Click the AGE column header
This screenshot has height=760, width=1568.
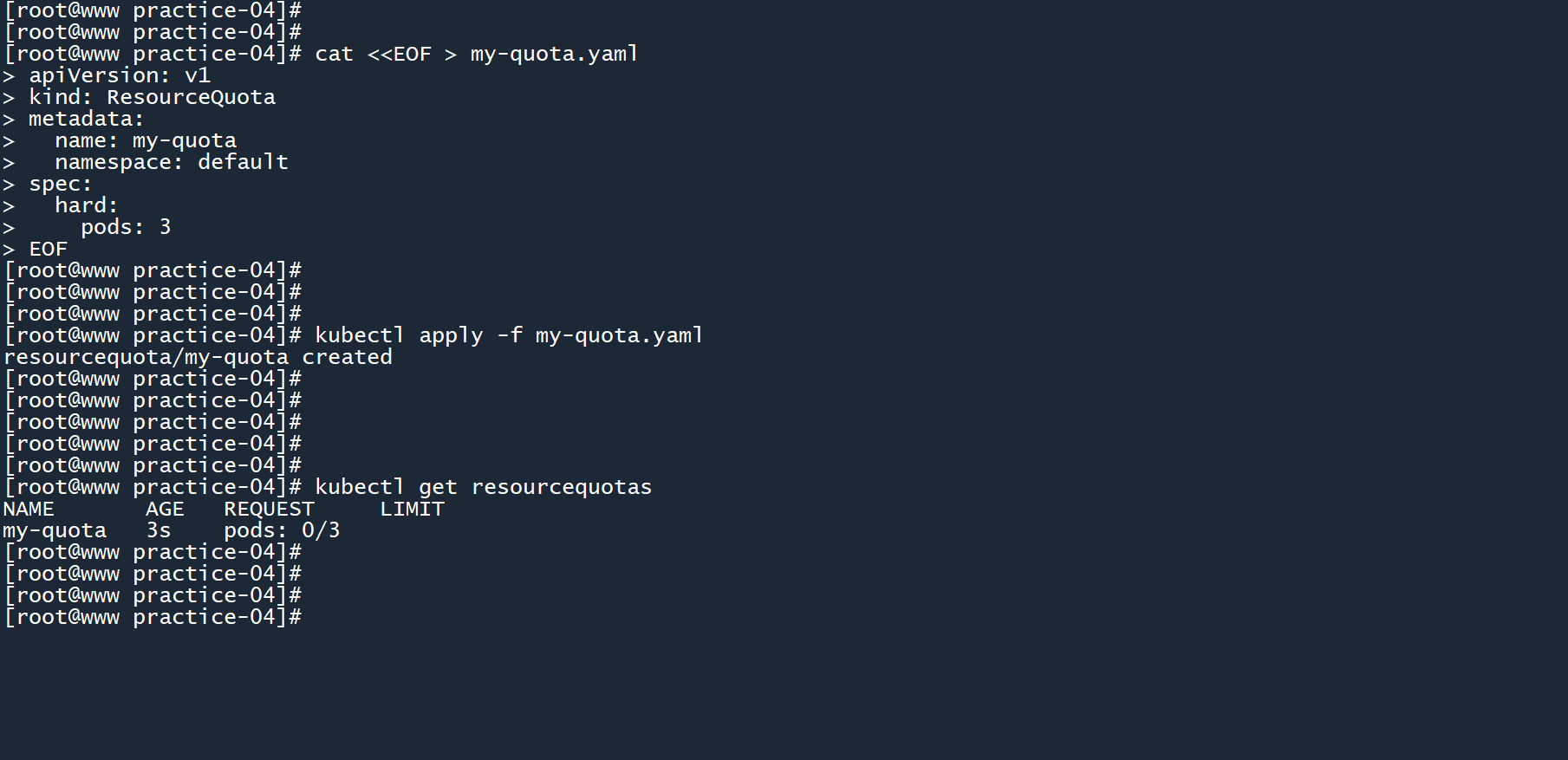[165, 509]
